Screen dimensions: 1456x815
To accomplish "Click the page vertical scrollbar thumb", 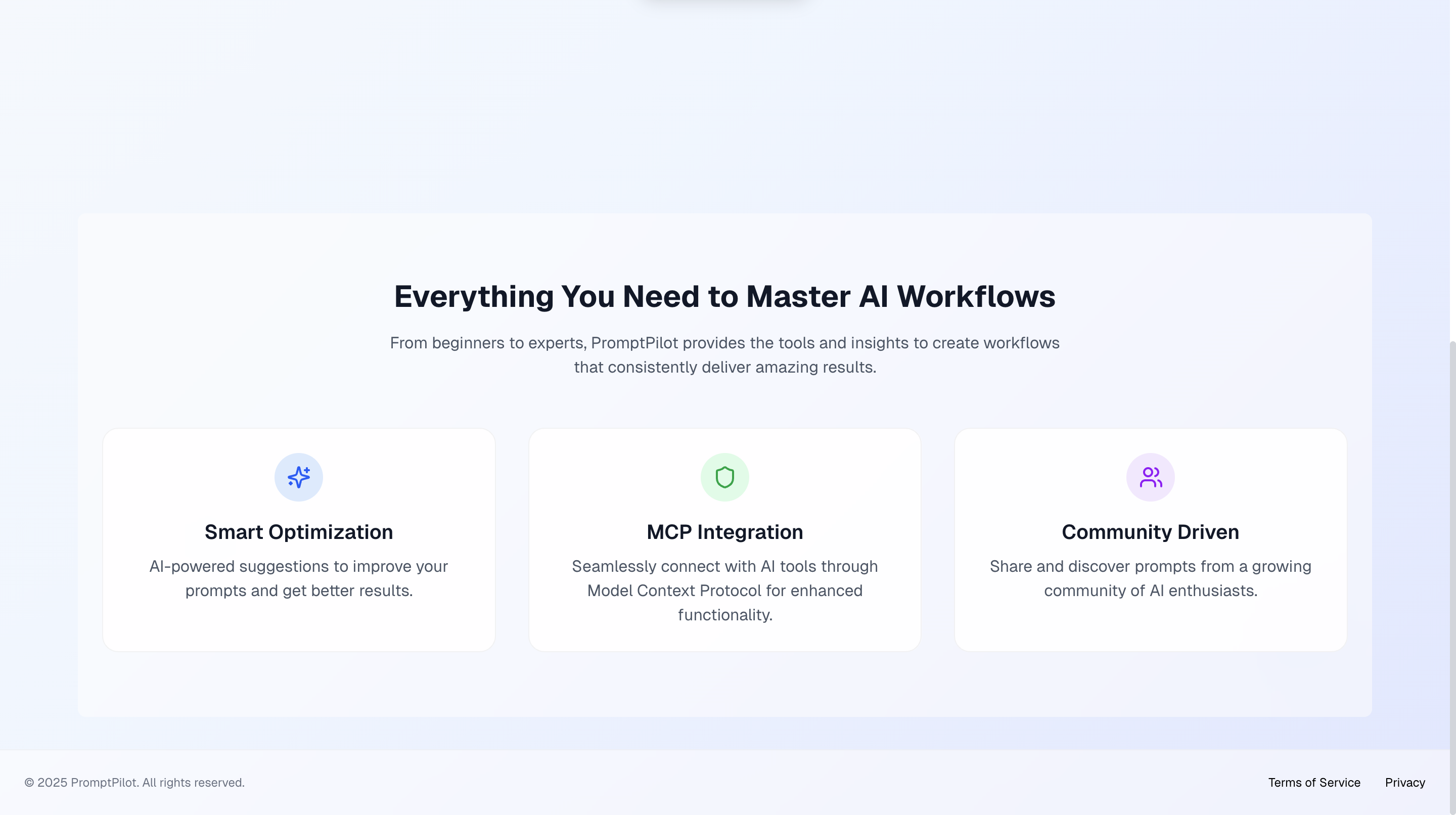I will click(x=1452, y=576).
